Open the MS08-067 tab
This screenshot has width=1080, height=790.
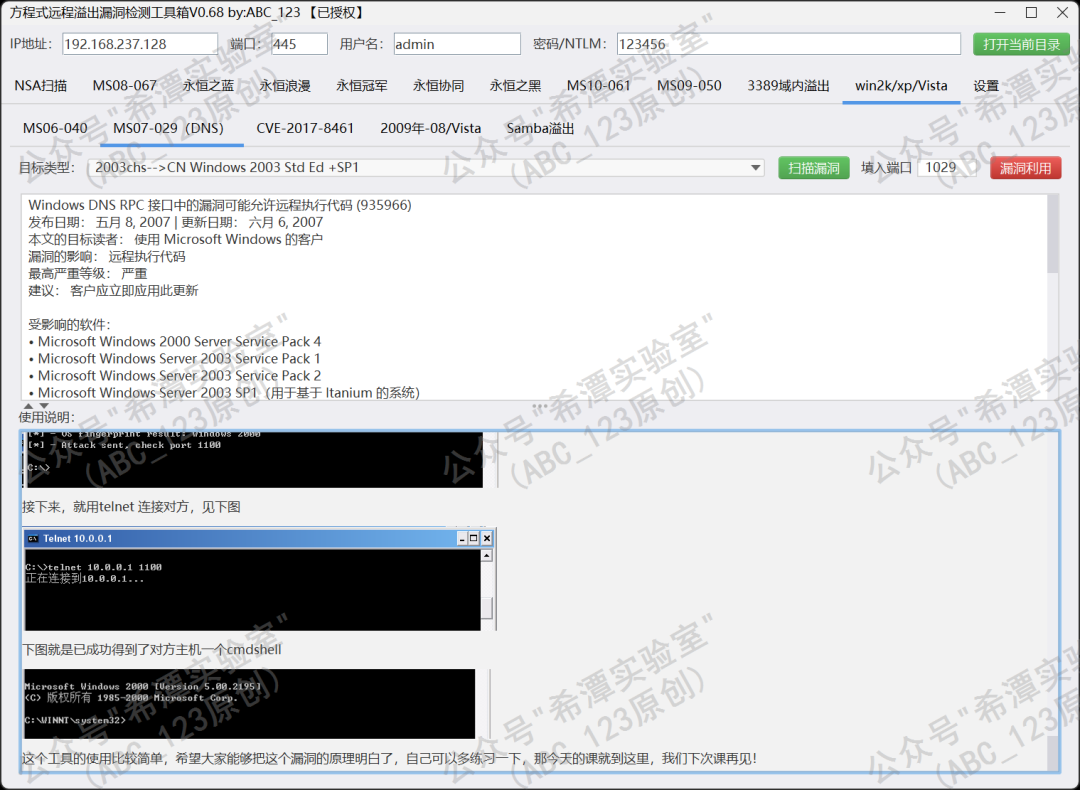click(x=125, y=86)
